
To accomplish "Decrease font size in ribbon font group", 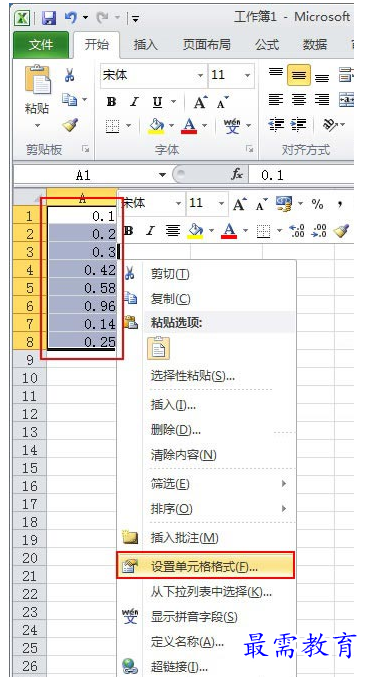I will click(223, 102).
